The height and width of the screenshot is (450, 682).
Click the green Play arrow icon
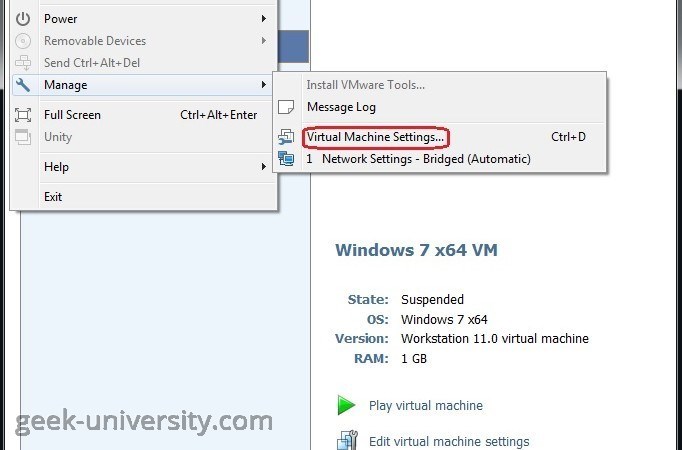[346, 405]
